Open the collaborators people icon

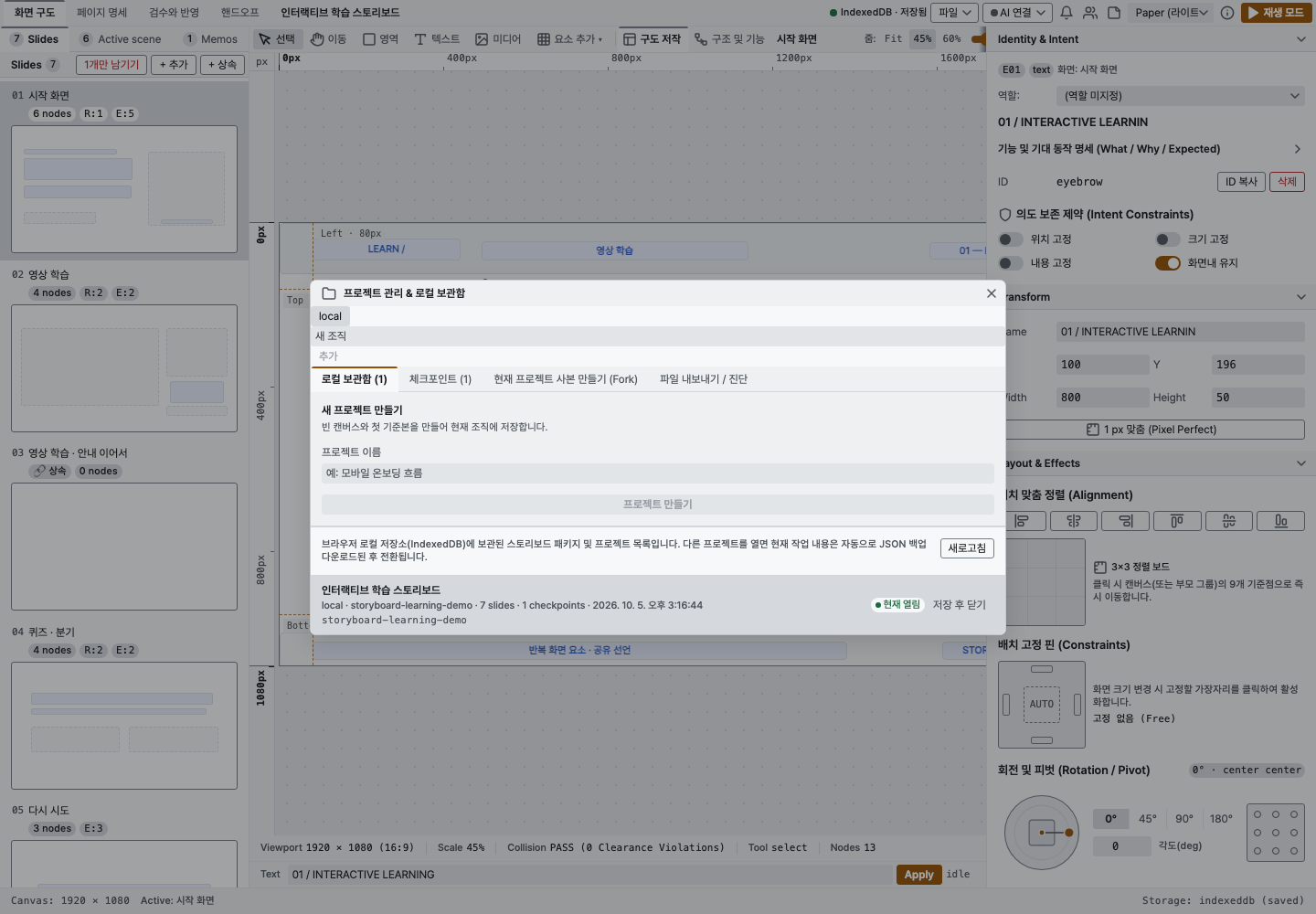tap(1090, 13)
